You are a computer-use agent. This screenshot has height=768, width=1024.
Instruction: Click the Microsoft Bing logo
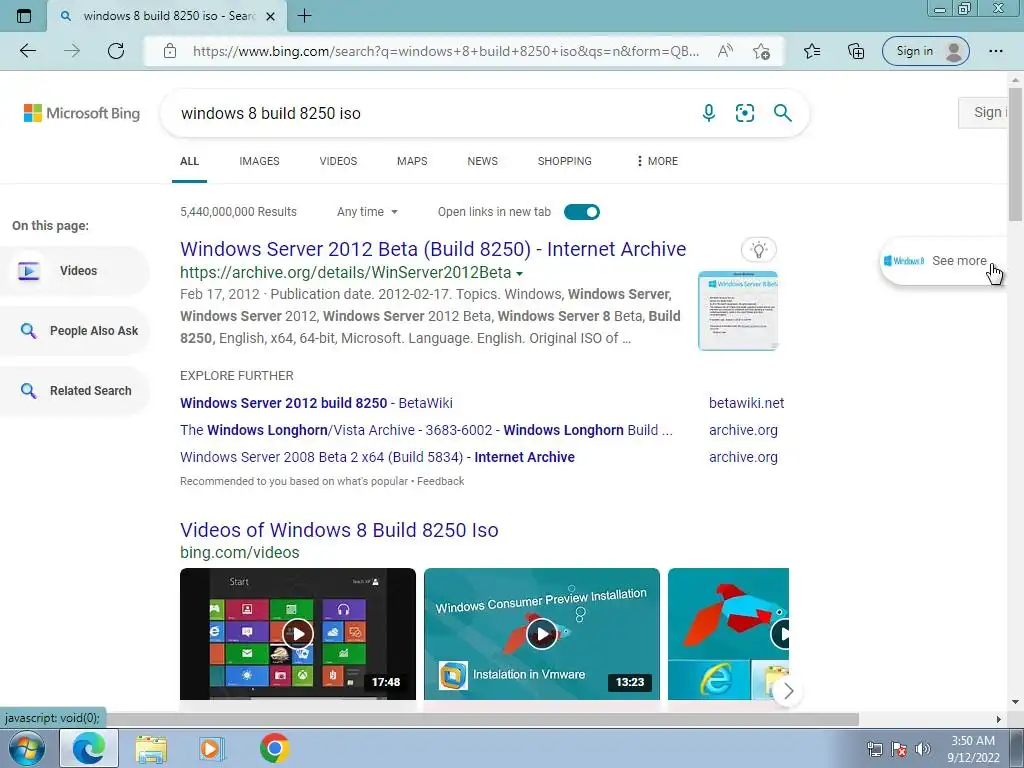[x=82, y=113]
